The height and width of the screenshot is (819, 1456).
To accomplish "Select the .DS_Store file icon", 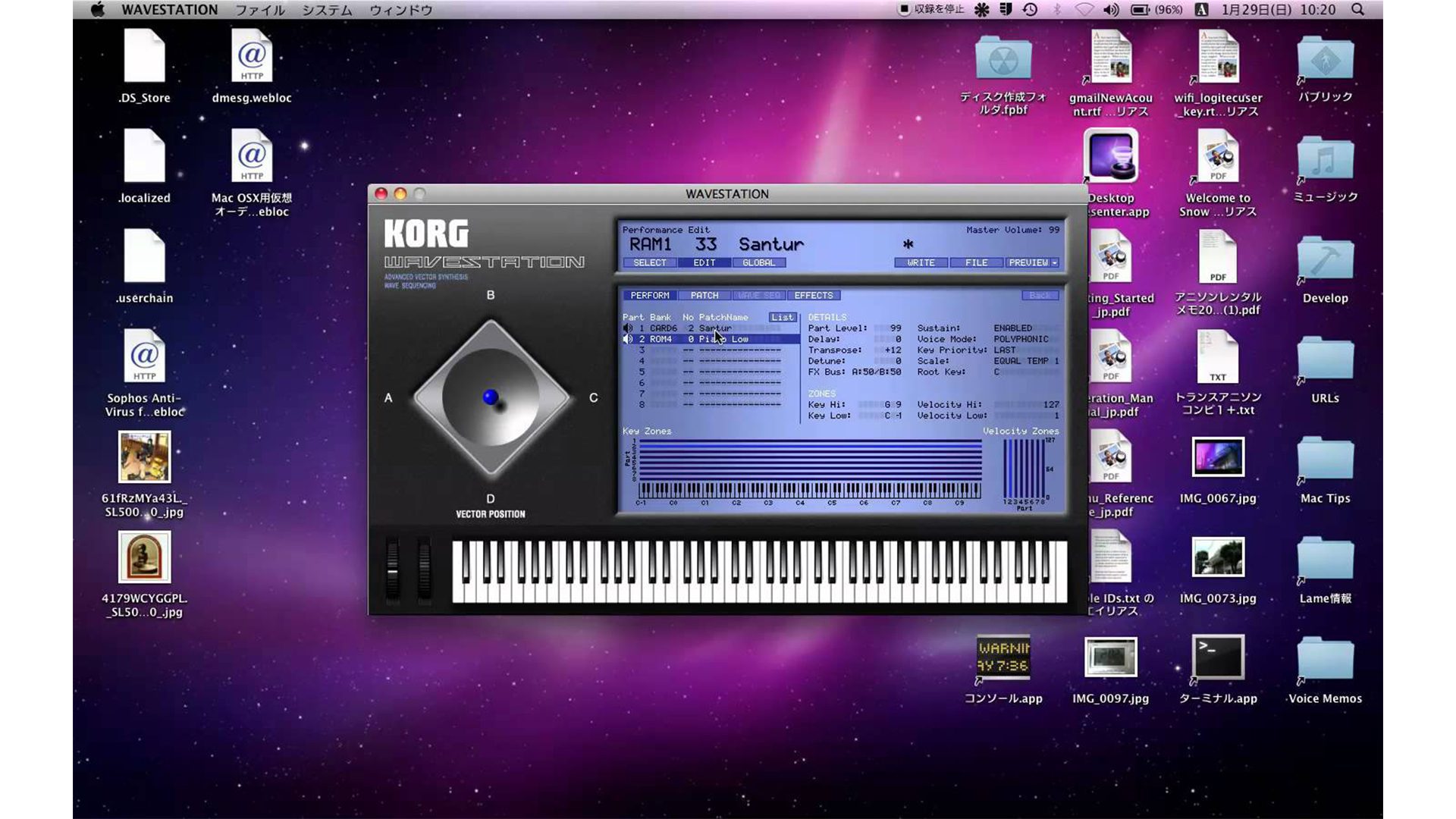I will [x=144, y=55].
